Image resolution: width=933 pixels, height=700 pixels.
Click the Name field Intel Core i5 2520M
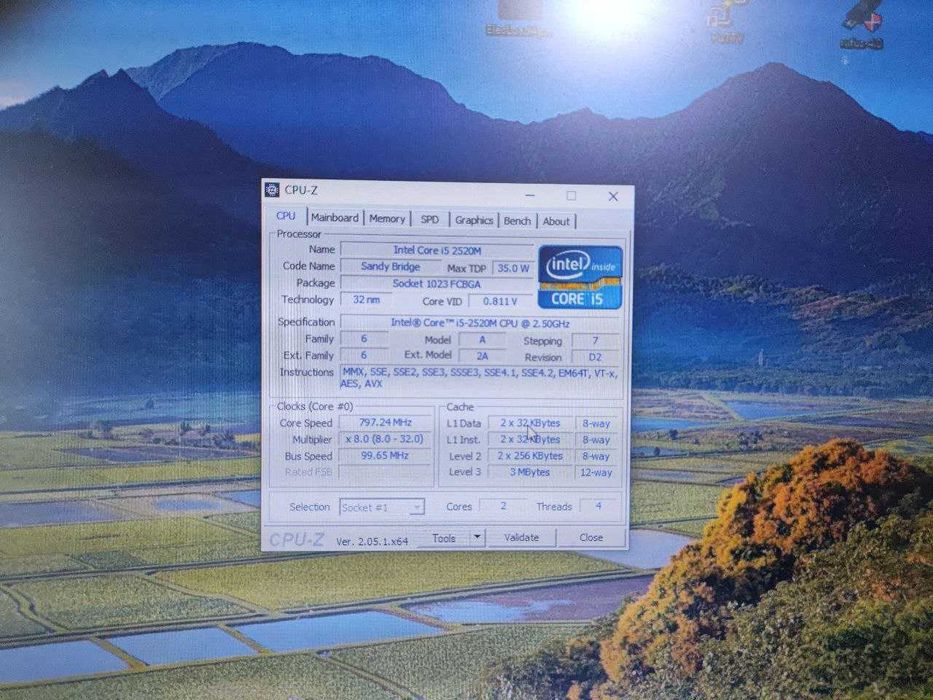(437, 250)
